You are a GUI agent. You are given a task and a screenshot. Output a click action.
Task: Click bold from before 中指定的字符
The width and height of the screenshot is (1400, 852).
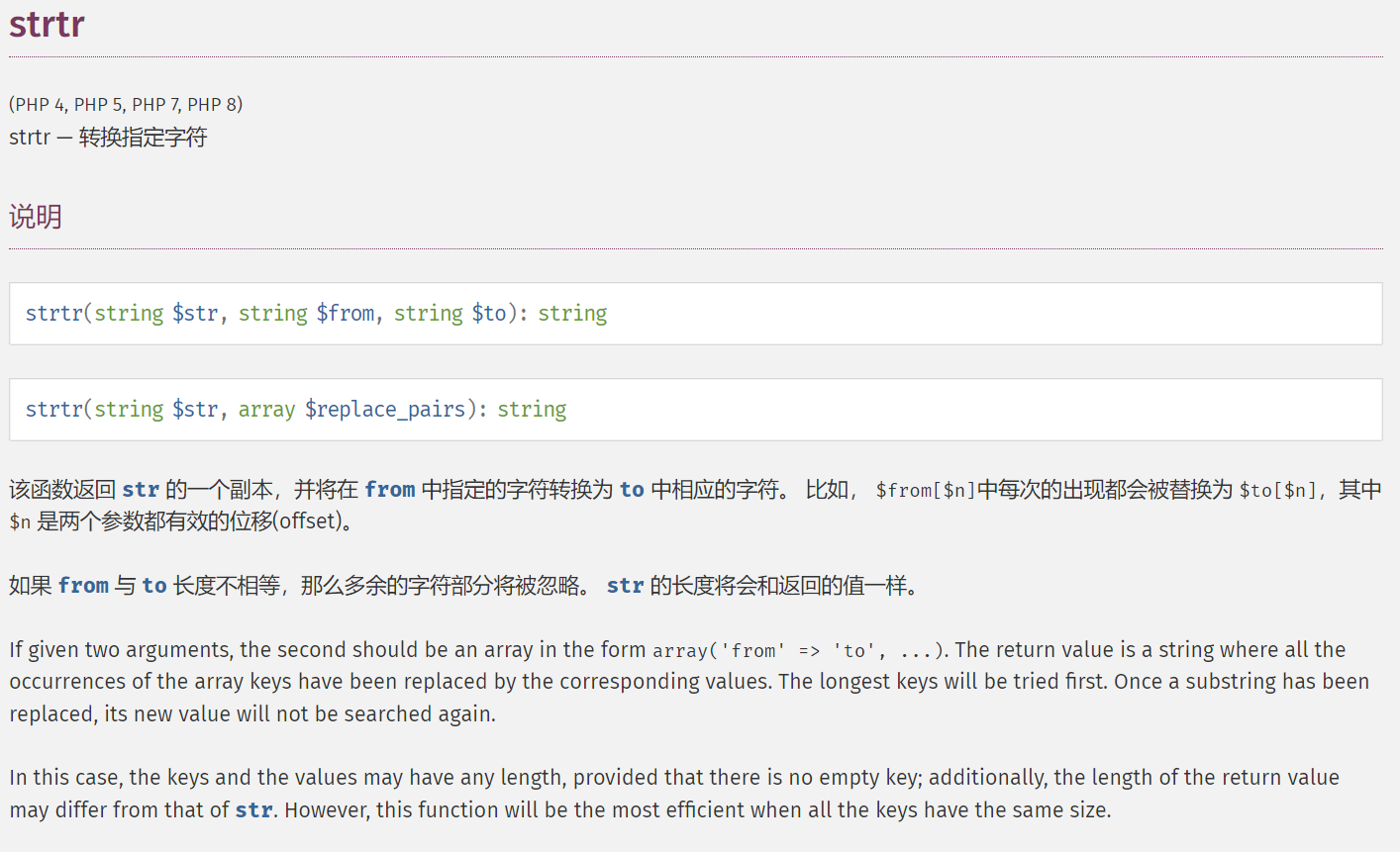coord(389,490)
